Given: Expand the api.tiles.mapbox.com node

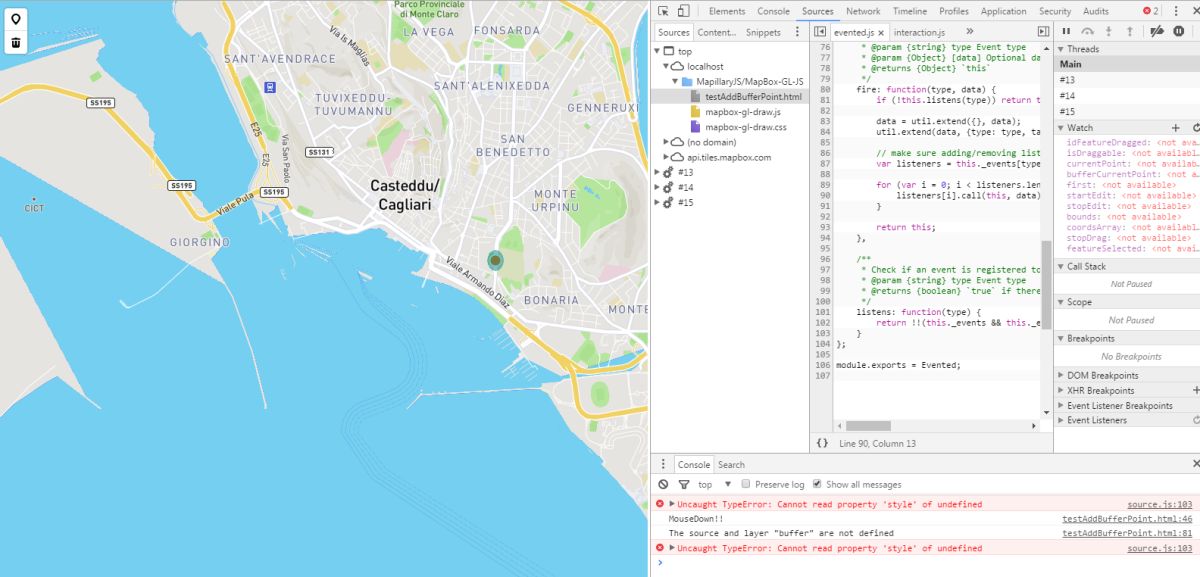Looking at the screenshot, I should (666, 157).
